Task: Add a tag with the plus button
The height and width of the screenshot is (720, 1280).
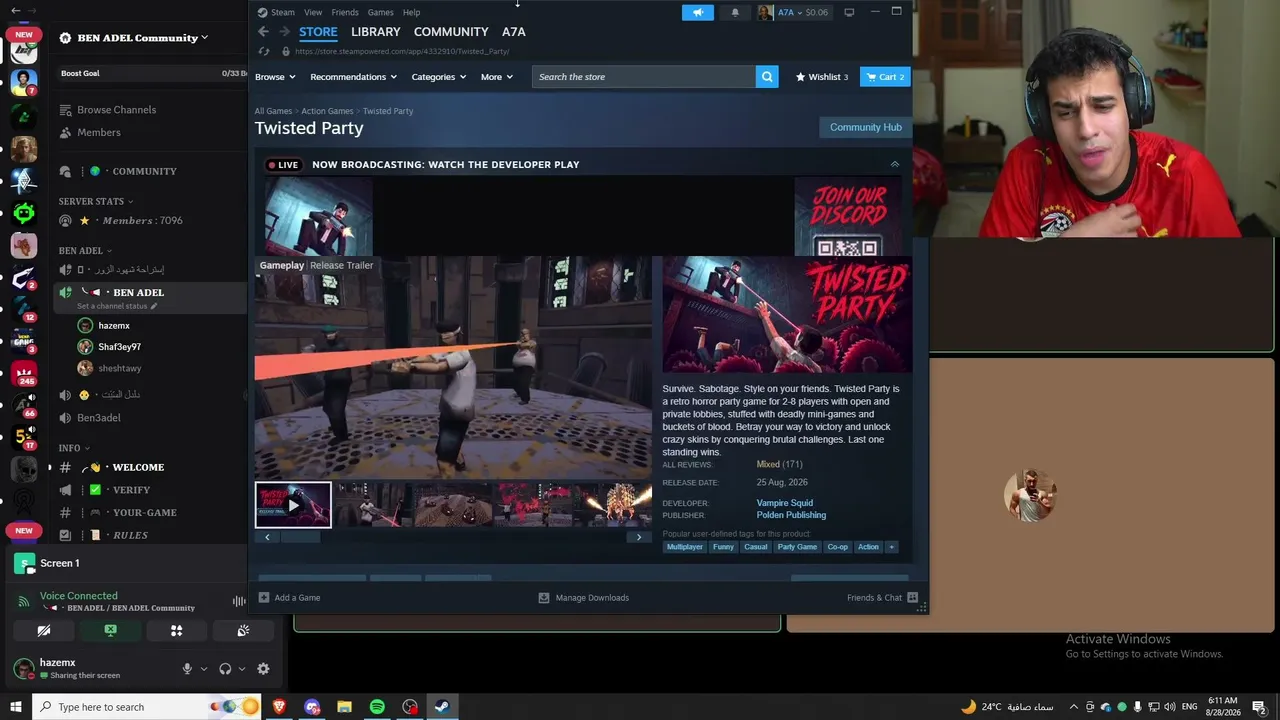Action: coord(891,547)
